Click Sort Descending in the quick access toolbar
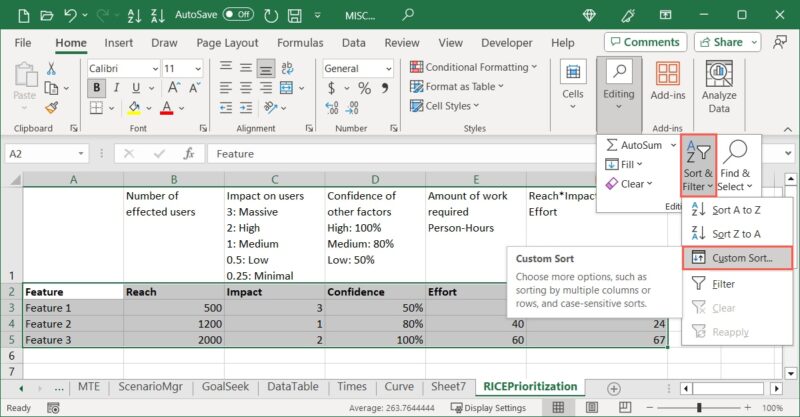 tap(158, 15)
